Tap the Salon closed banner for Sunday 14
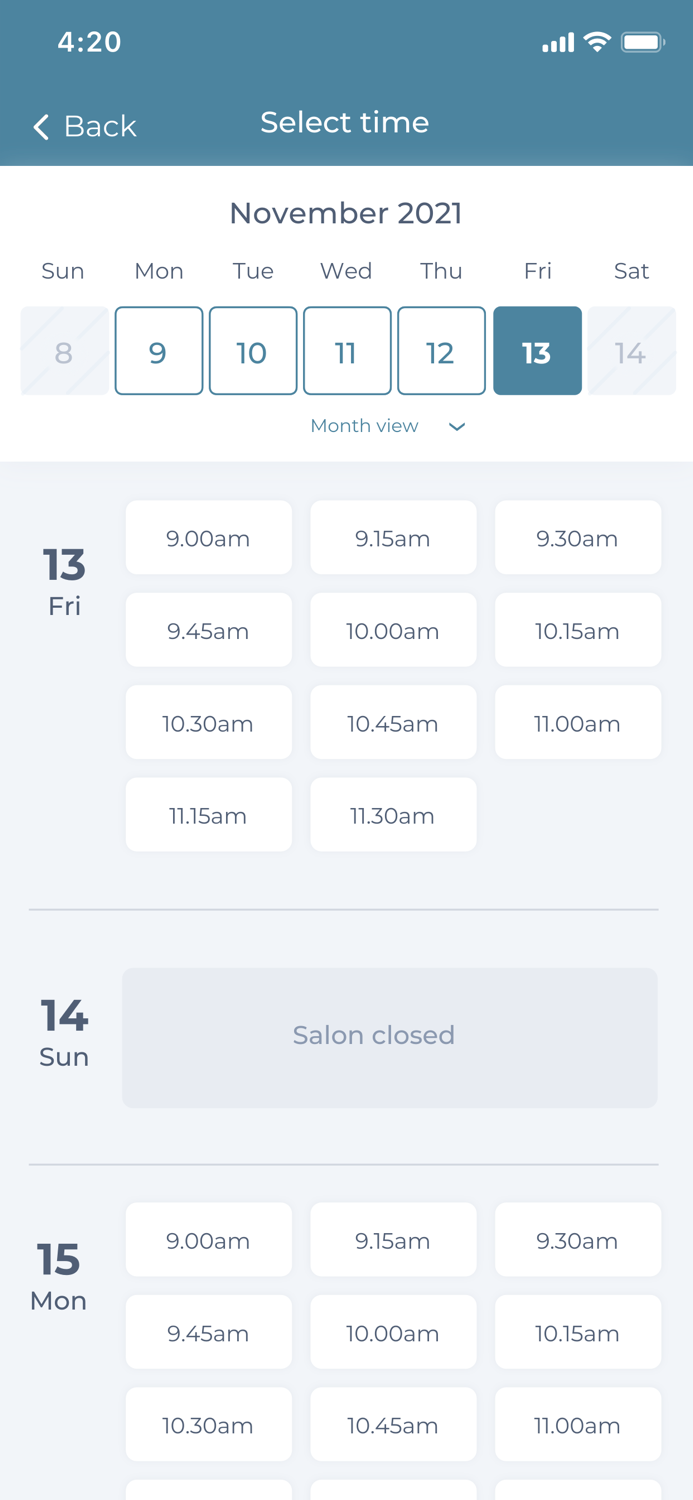 pos(390,1037)
